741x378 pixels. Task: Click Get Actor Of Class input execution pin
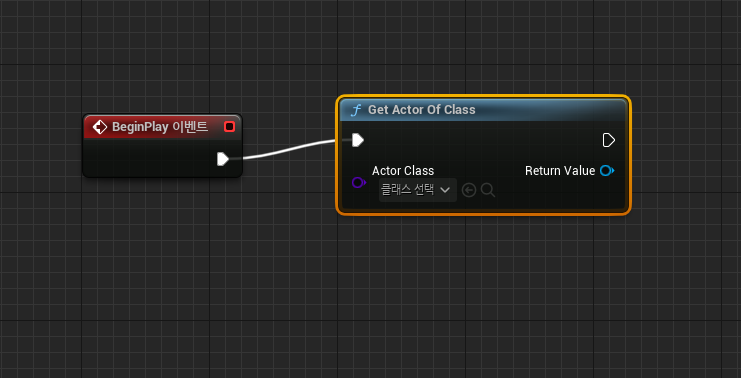pyautogui.click(x=358, y=140)
